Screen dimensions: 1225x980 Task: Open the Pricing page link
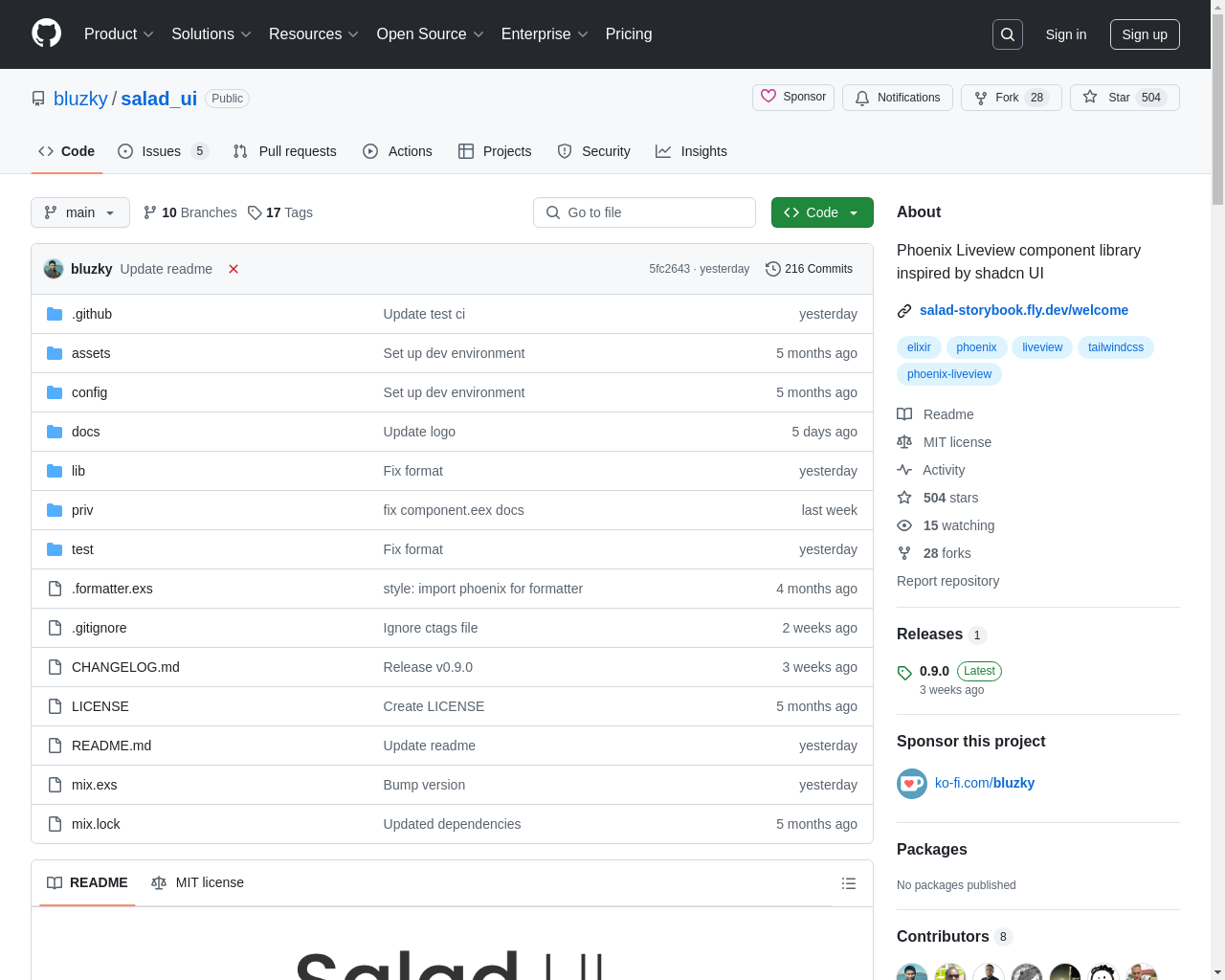click(x=629, y=34)
